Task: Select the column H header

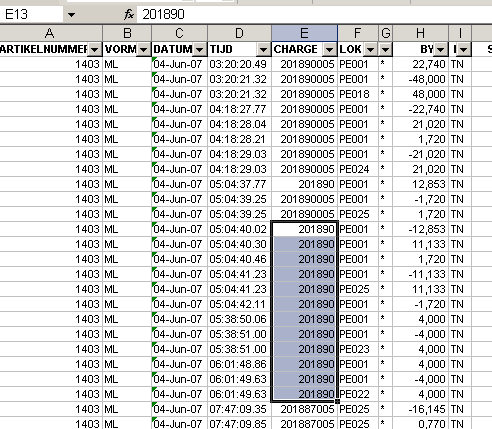Action: (421, 33)
